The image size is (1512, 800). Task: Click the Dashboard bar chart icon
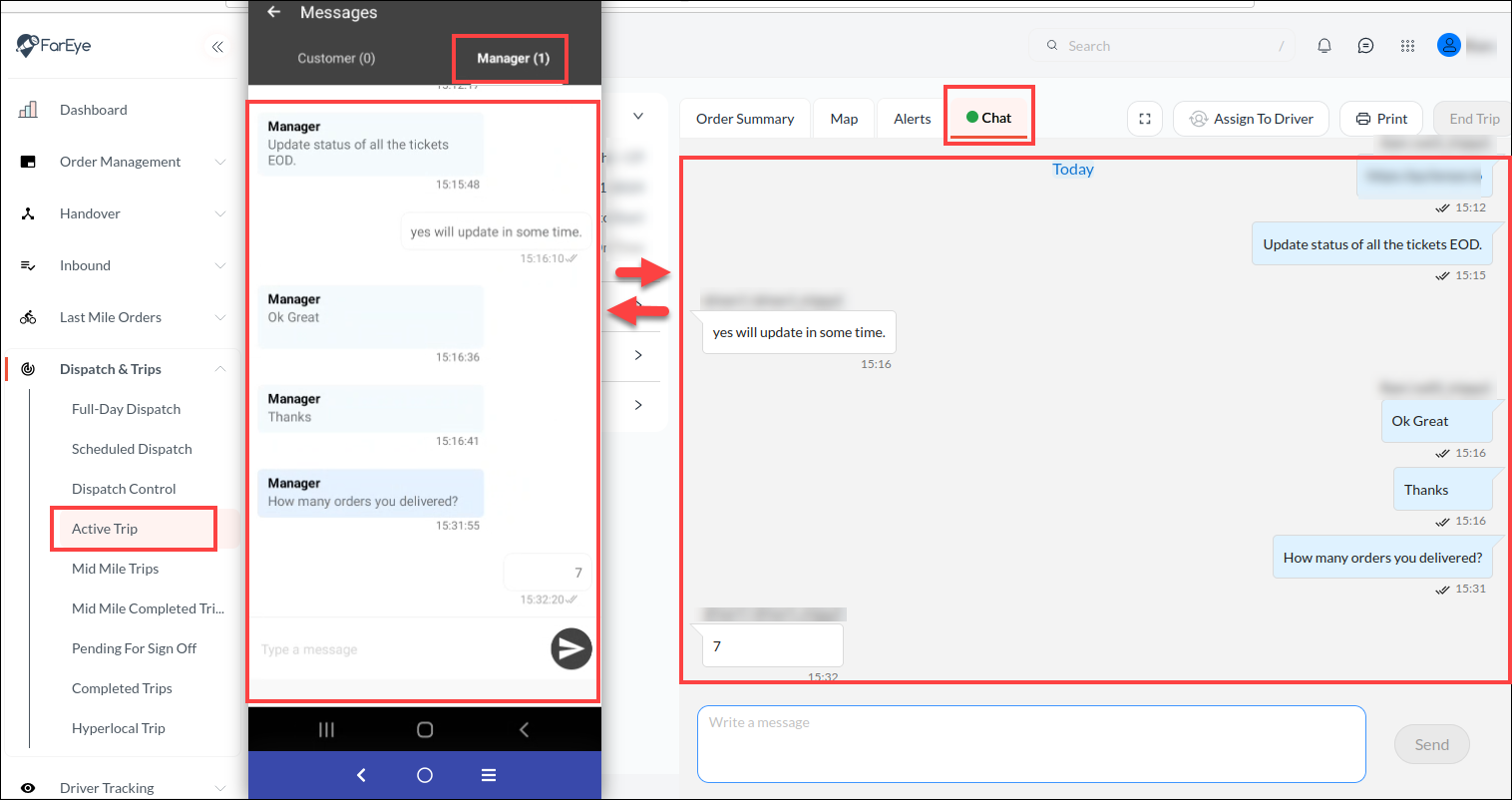tap(28, 110)
